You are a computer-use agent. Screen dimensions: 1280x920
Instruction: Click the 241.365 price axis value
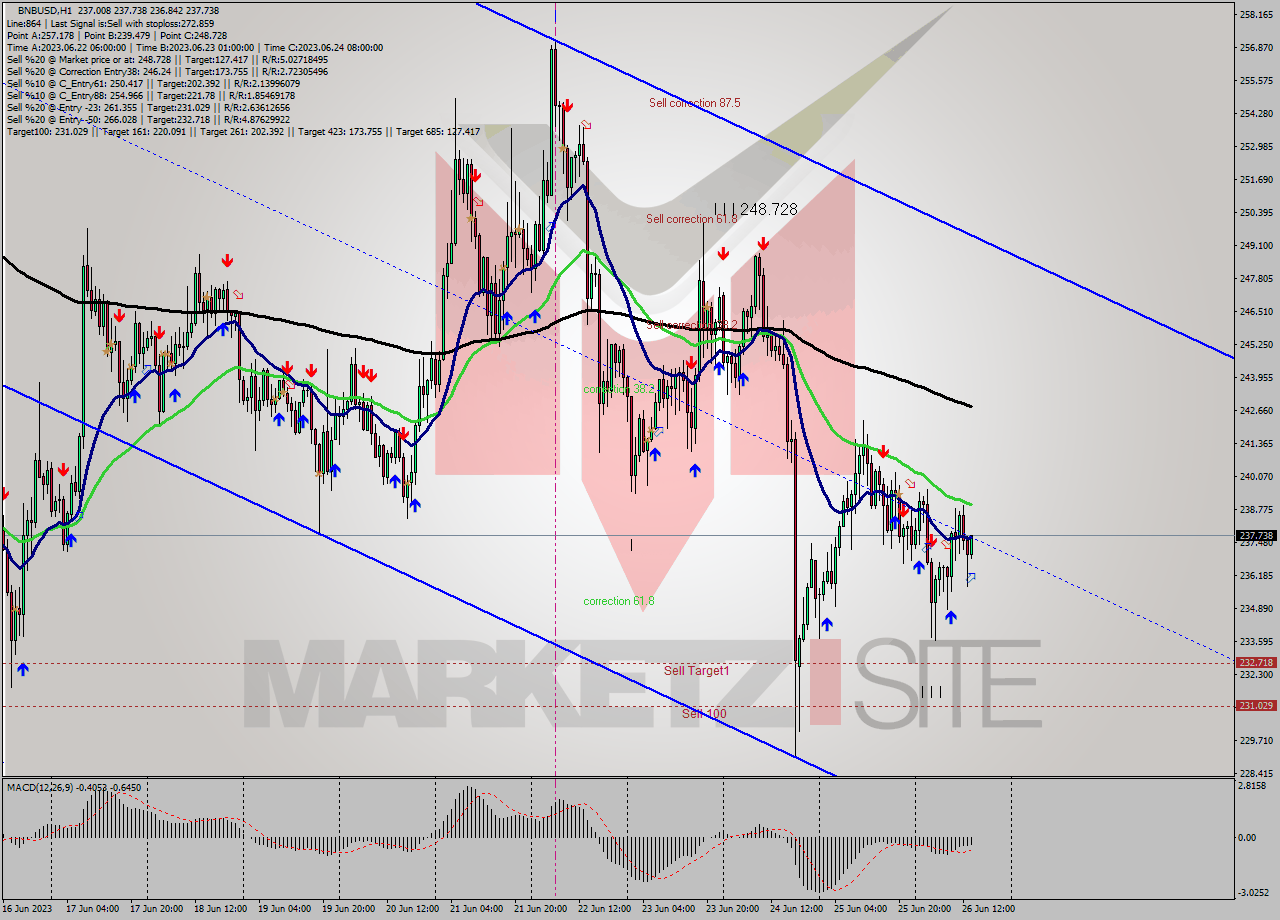(x=1256, y=443)
